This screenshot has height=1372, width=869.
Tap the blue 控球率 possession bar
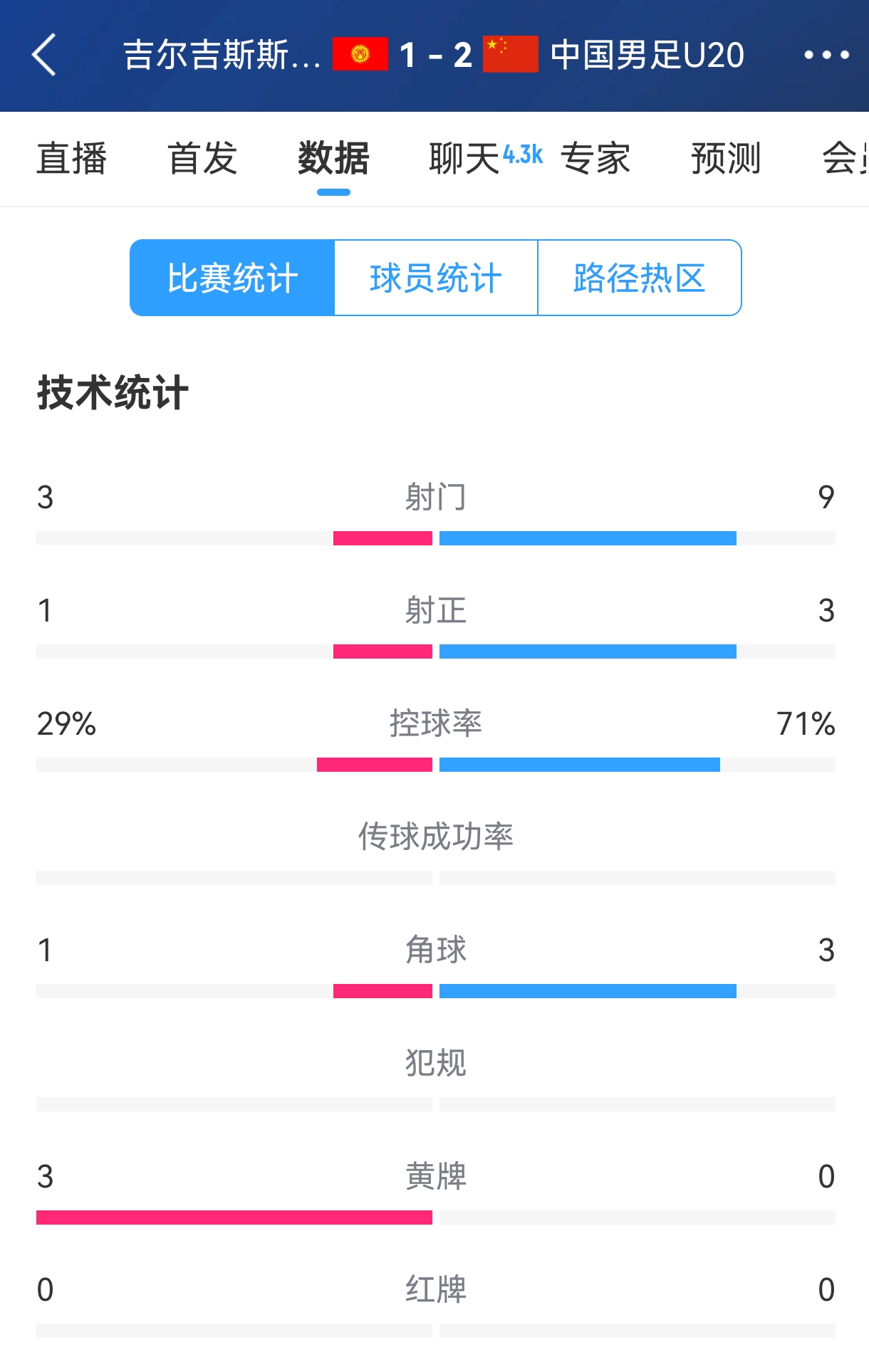pos(580,765)
